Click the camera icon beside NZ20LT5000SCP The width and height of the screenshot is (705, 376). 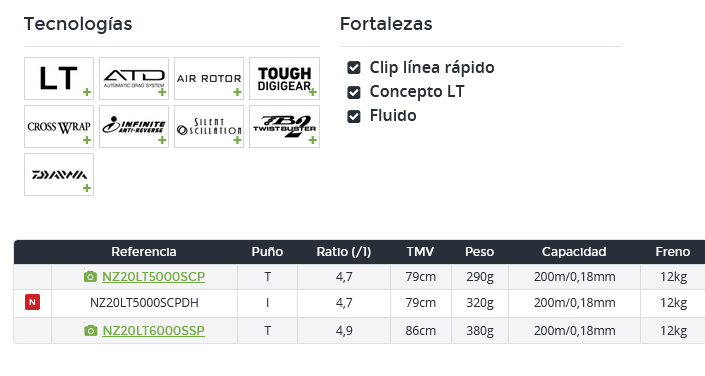(90, 277)
